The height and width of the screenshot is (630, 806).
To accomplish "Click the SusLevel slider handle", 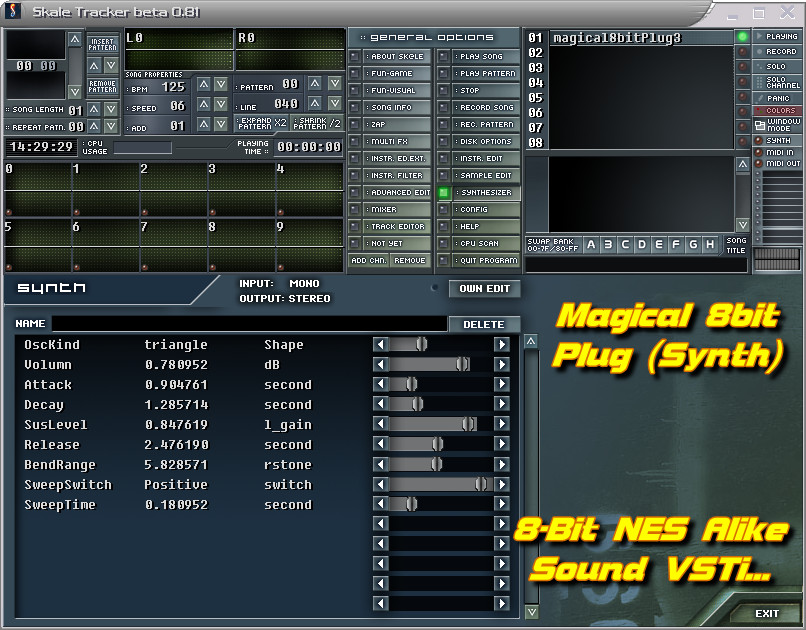I will [468, 424].
